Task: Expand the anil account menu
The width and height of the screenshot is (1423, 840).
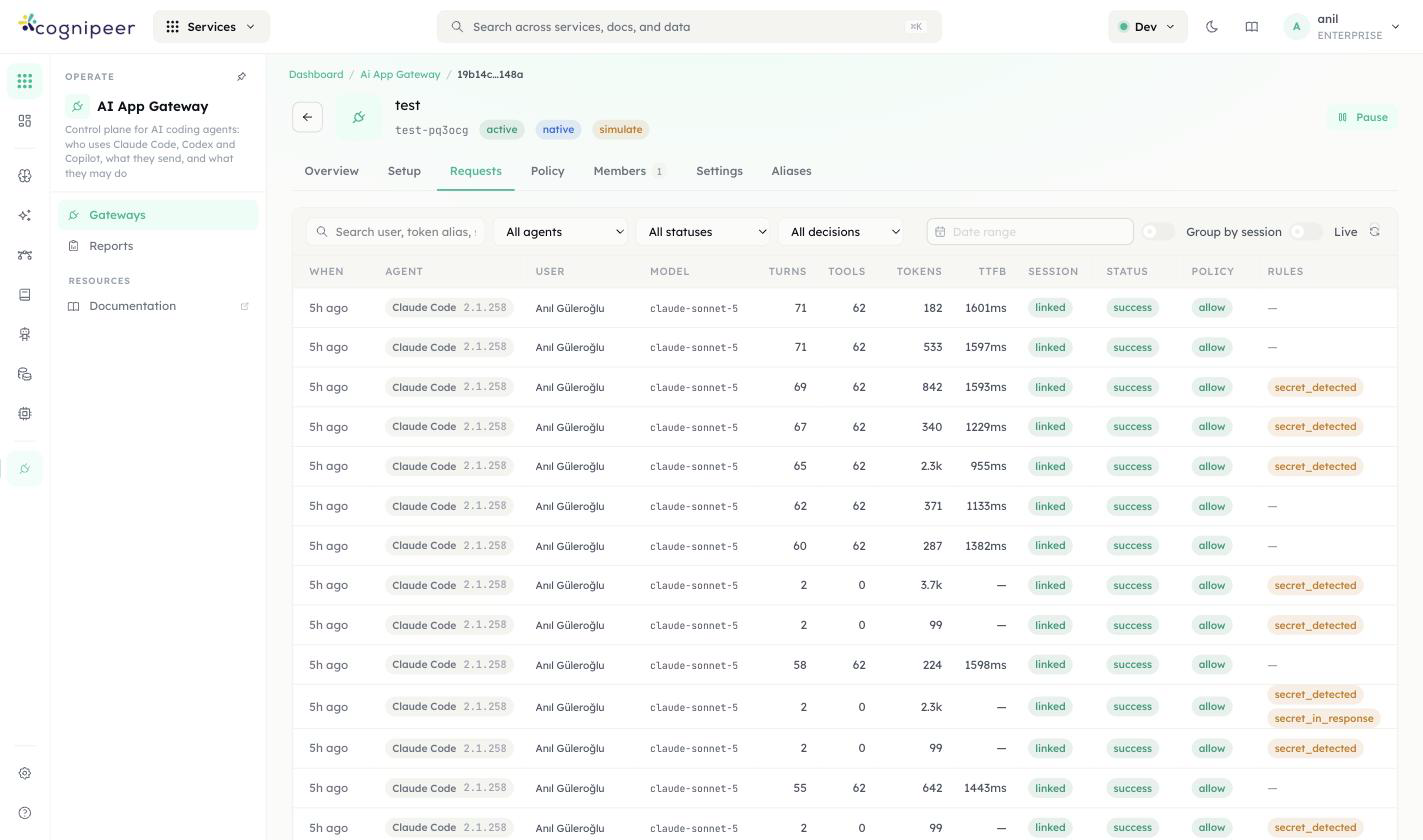Action: point(1342,27)
